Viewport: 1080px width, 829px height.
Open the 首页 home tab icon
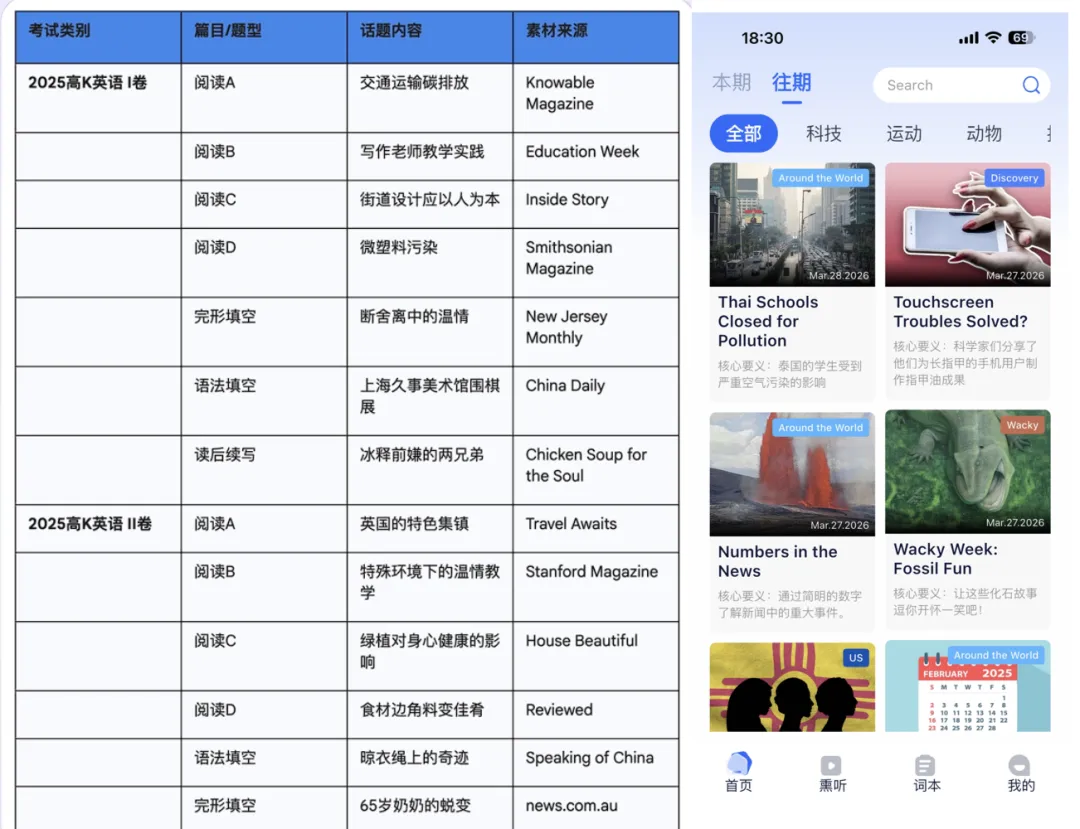pos(739,764)
